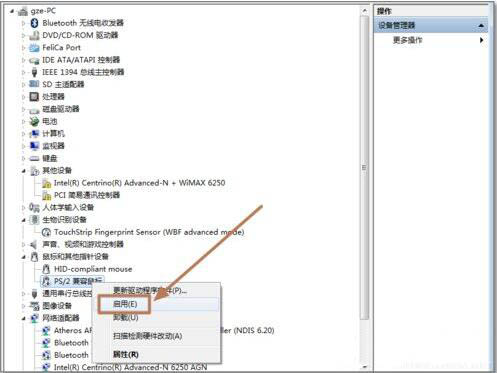Click the 图像设备 imaging device icon

tap(34, 306)
